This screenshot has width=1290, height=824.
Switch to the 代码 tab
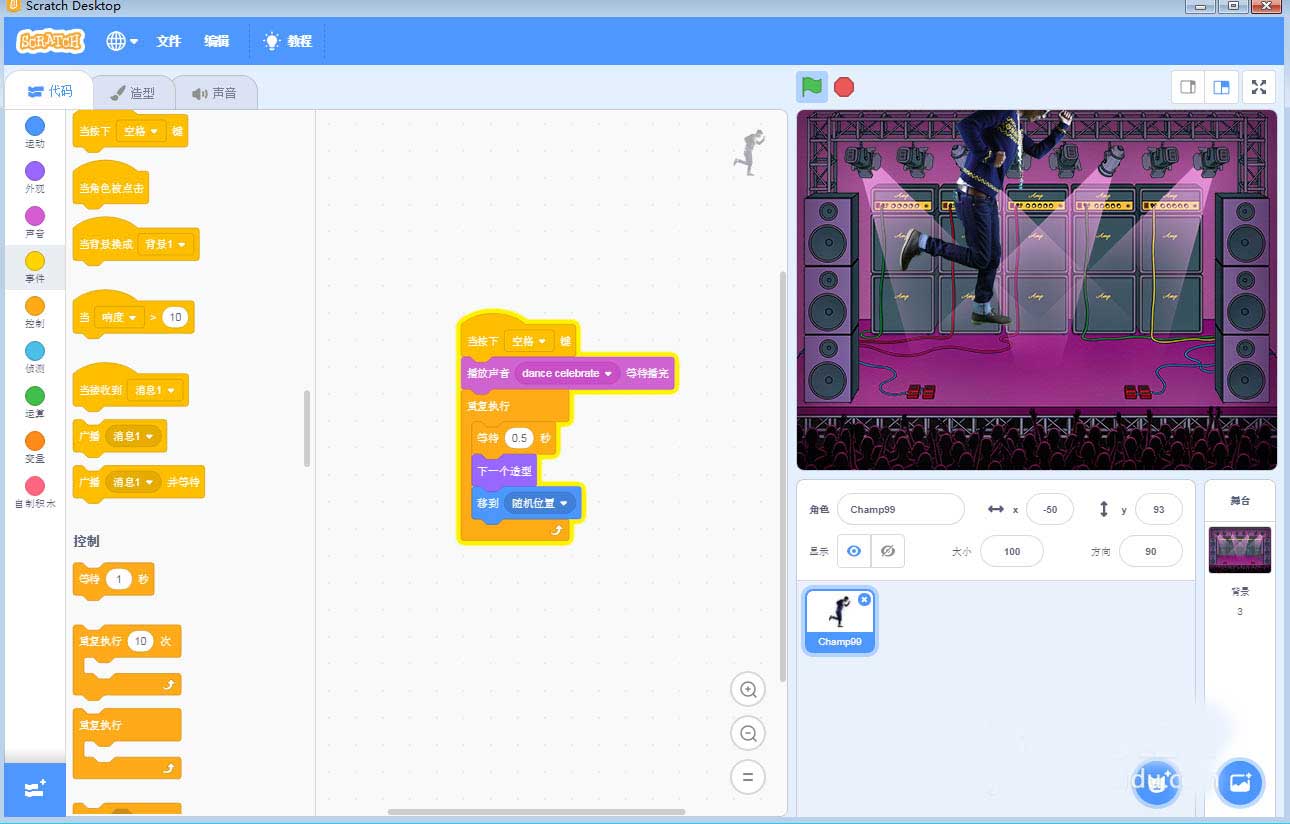click(50, 91)
